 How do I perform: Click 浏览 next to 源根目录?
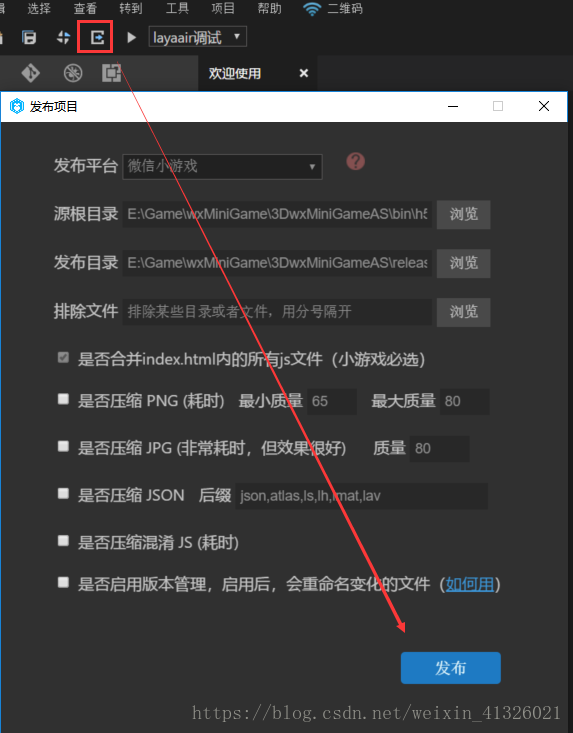[464, 215]
